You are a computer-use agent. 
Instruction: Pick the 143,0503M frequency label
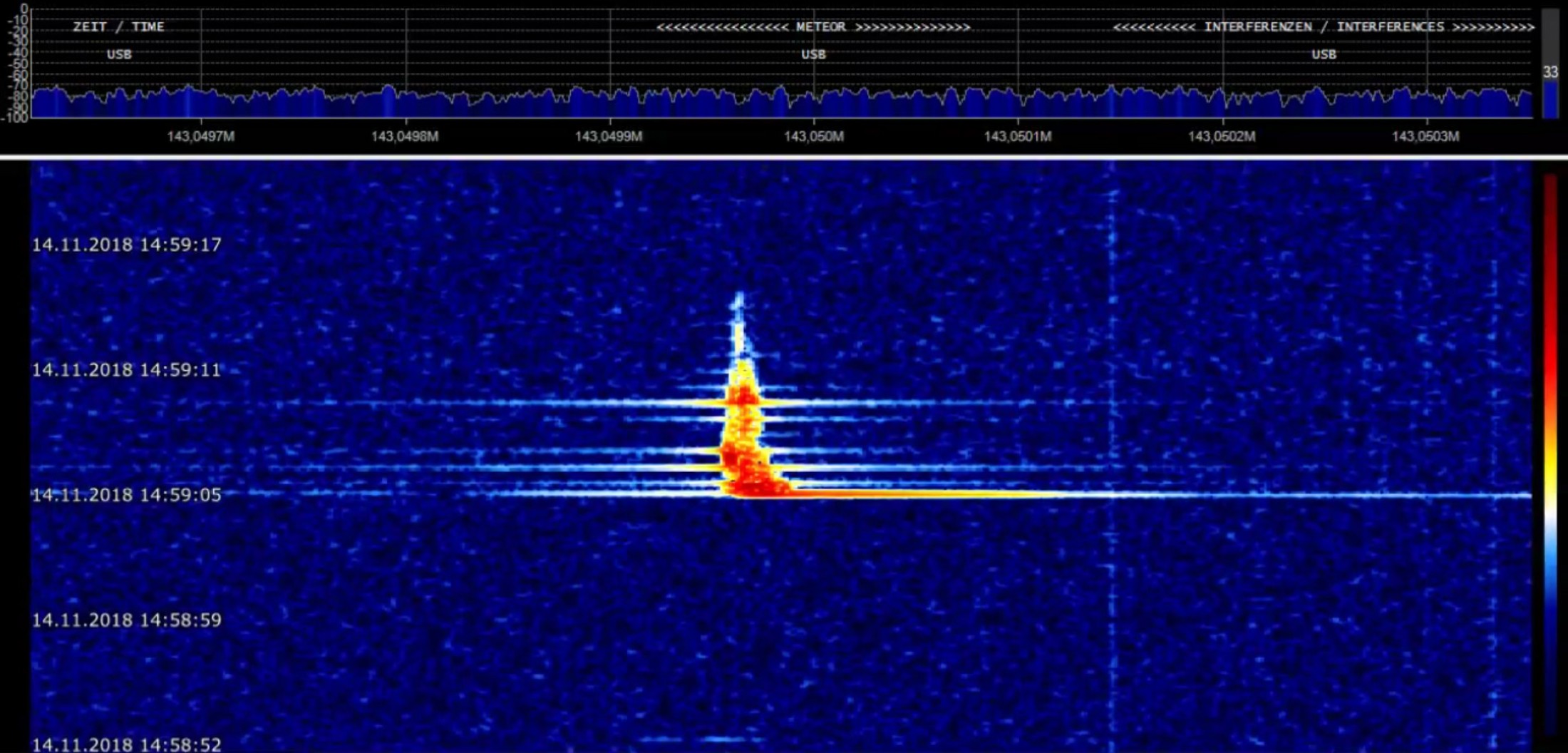pyautogui.click(x=1425, y=136)
